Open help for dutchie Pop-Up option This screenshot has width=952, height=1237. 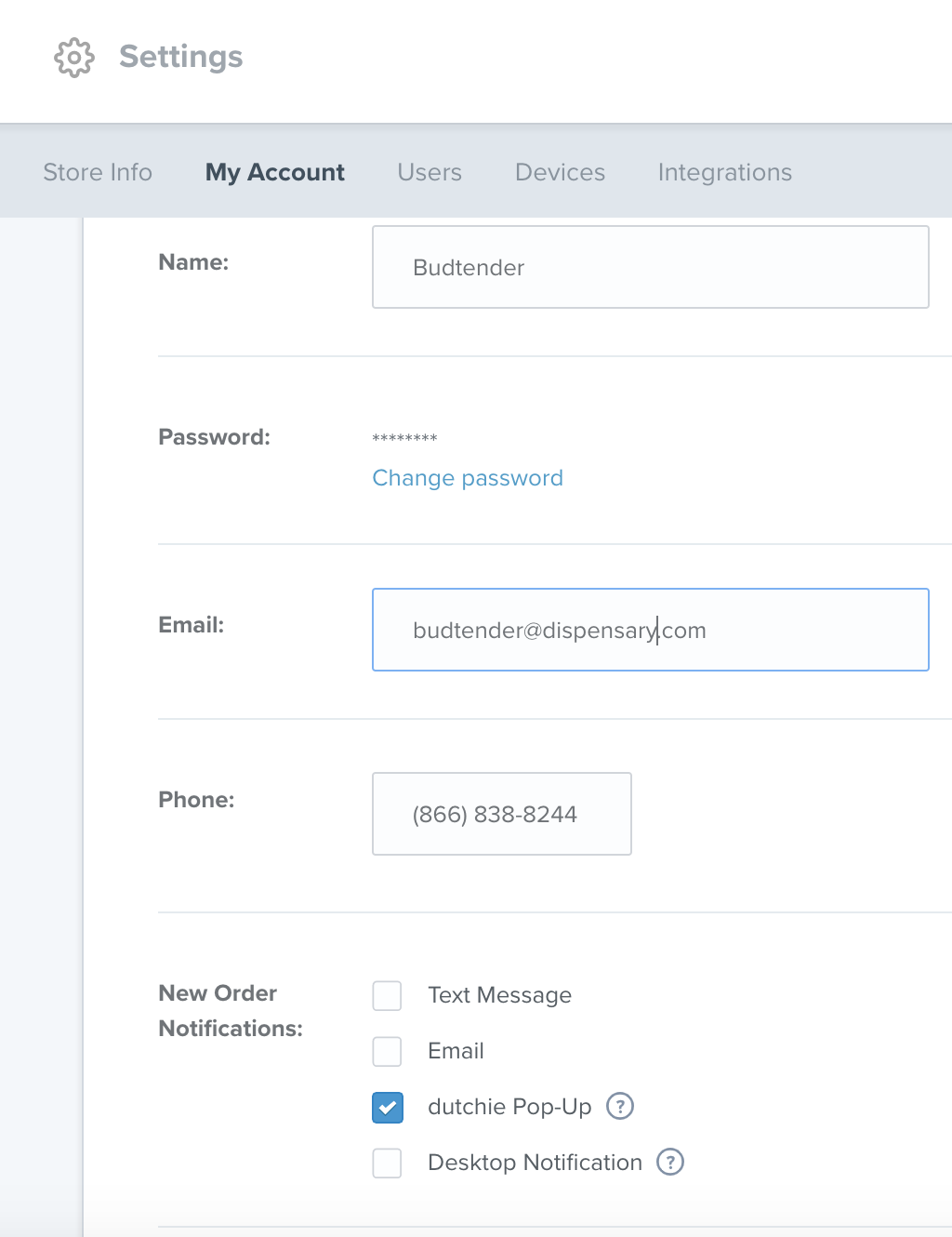620,1106
